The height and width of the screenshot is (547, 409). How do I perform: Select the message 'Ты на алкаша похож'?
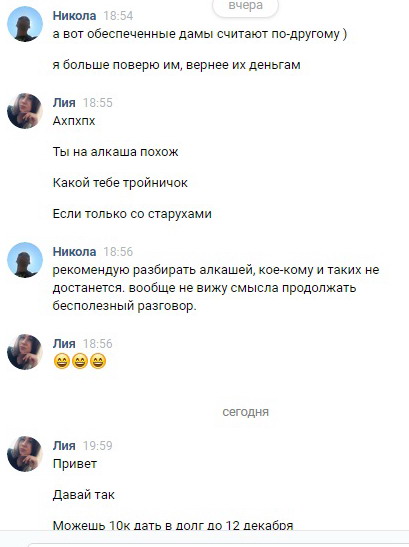[116, 152]
